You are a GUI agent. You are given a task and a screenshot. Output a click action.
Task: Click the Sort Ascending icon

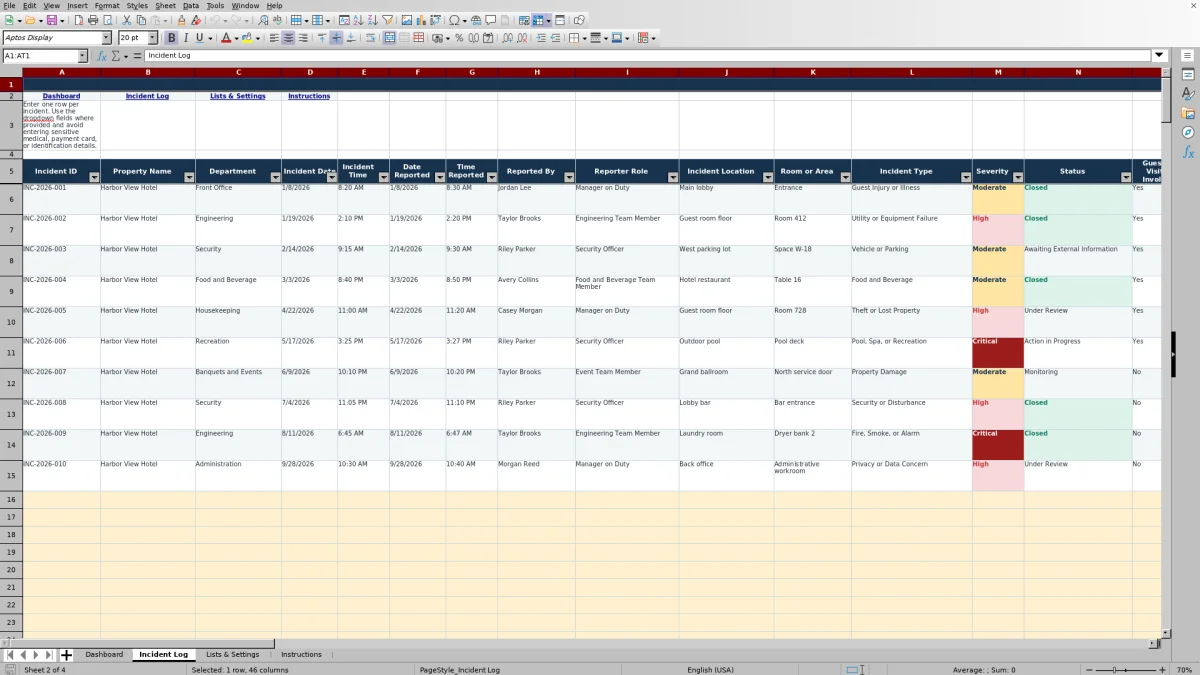[359, 20]
